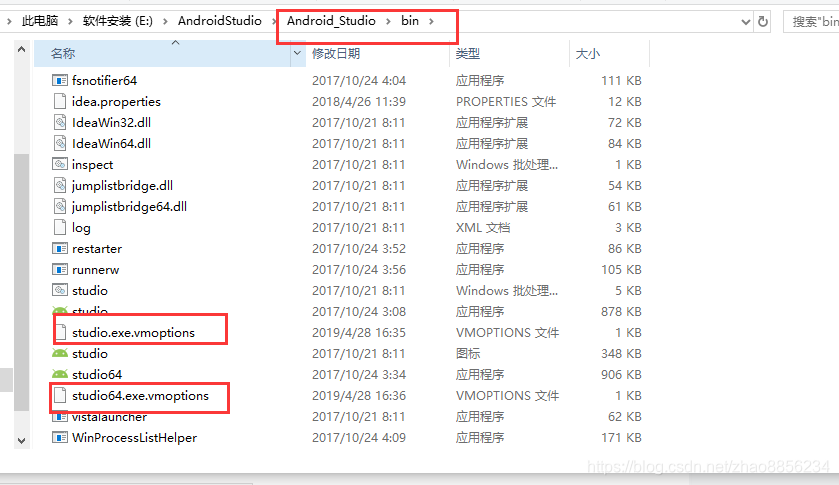The height and width of the screenshot is (485, 839).
Task: Go to Android_Studio breadcrumb folder
Action: (331, 21)
